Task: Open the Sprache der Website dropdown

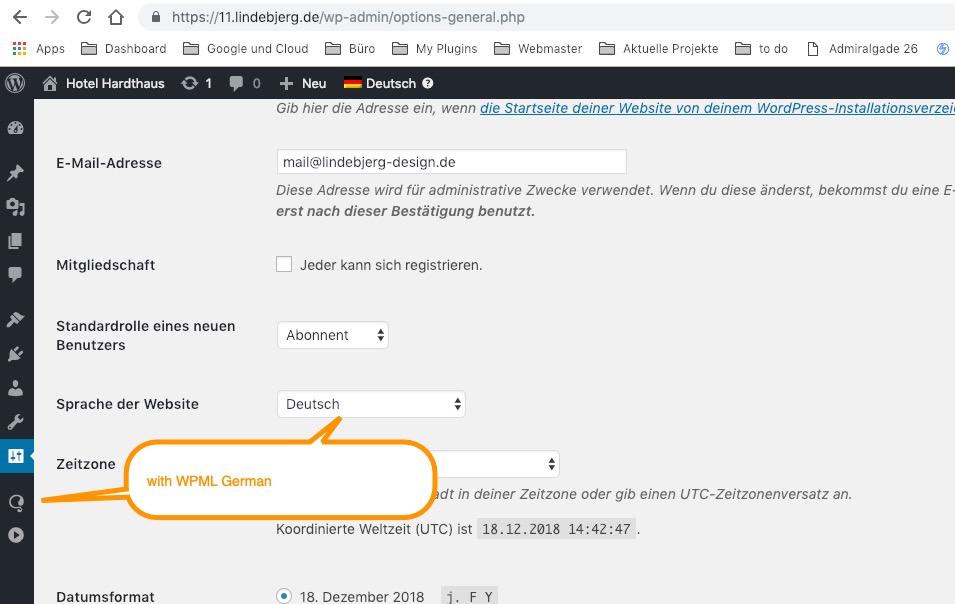Action: pos(371,404)
